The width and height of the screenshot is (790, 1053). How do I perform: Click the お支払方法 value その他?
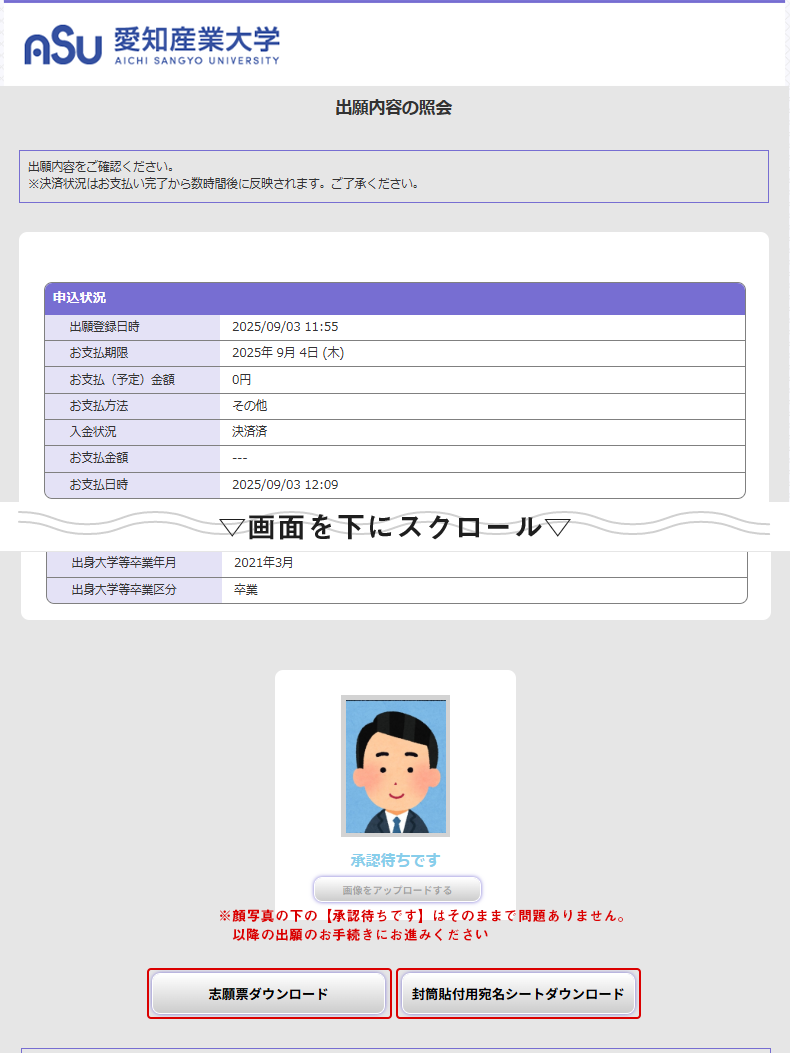250,406
